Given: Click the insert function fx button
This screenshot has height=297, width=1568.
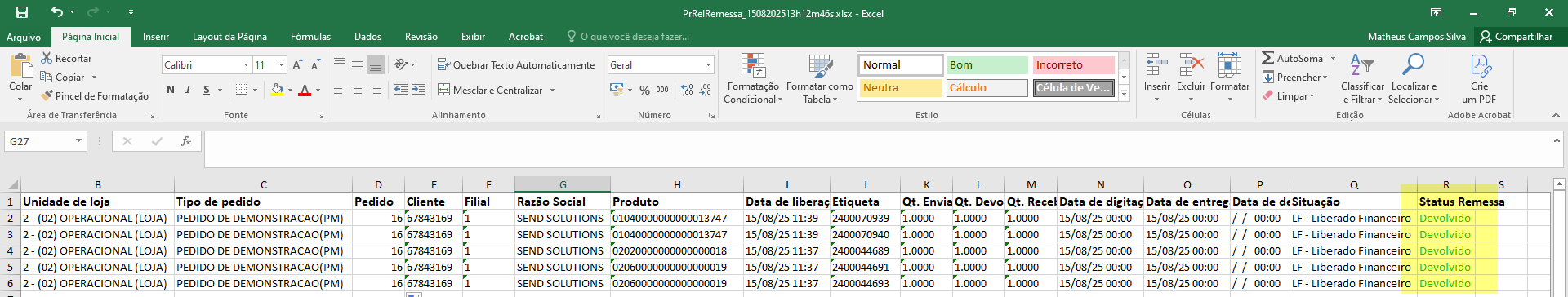Looking at the screenshot, I should coord(186,141).
